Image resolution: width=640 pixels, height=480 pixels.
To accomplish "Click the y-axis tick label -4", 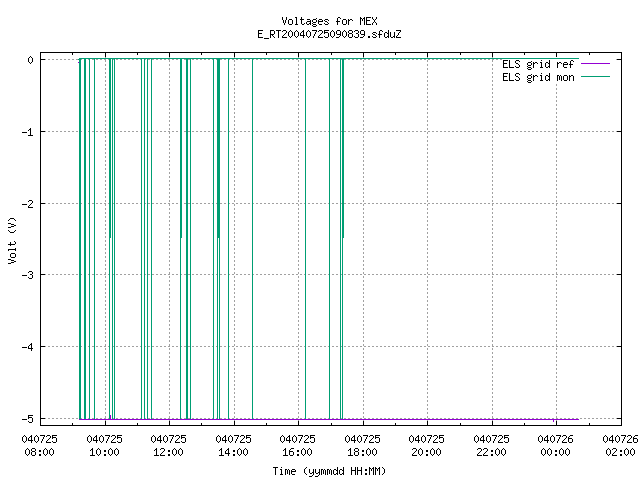I will click(x=27, y=347).
